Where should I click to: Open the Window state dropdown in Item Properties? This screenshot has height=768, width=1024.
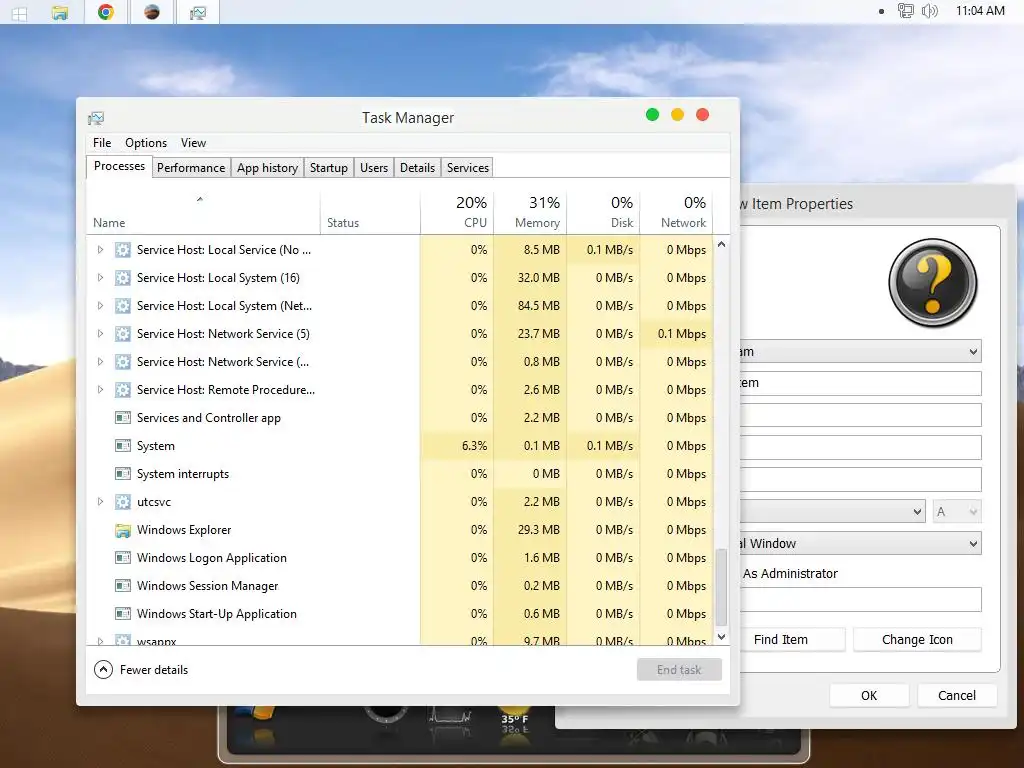pos(861,543)
